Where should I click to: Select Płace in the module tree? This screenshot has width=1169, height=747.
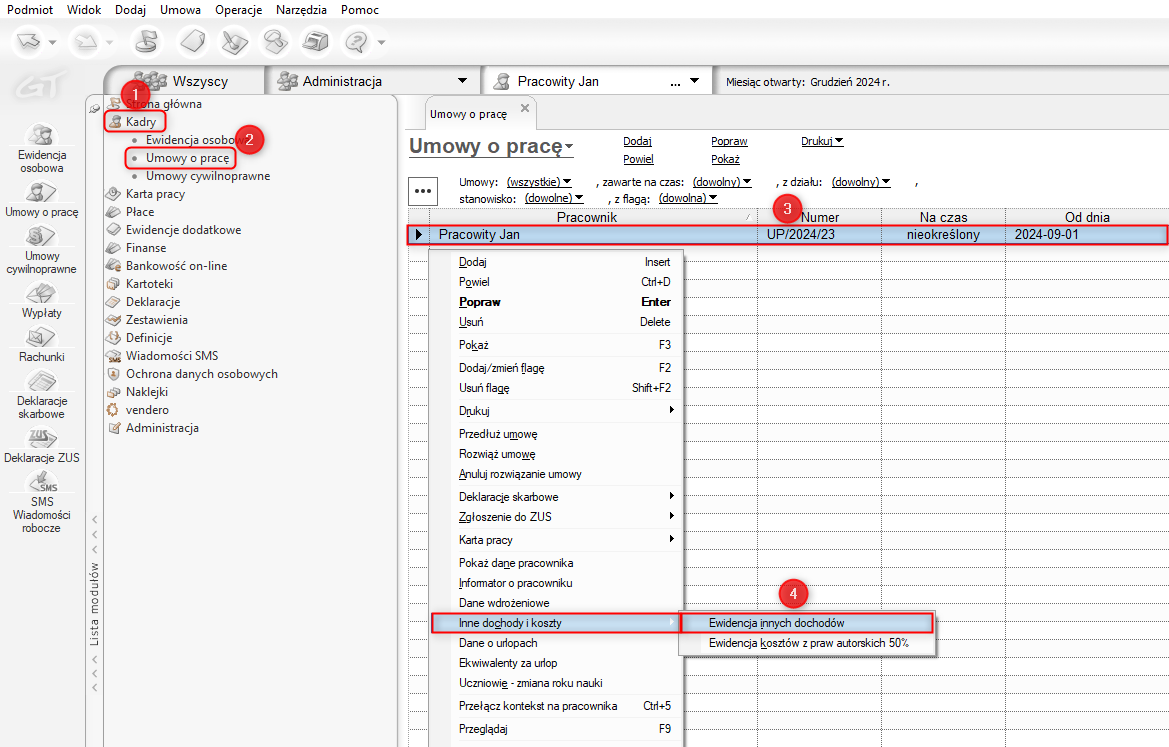[140, 212]
